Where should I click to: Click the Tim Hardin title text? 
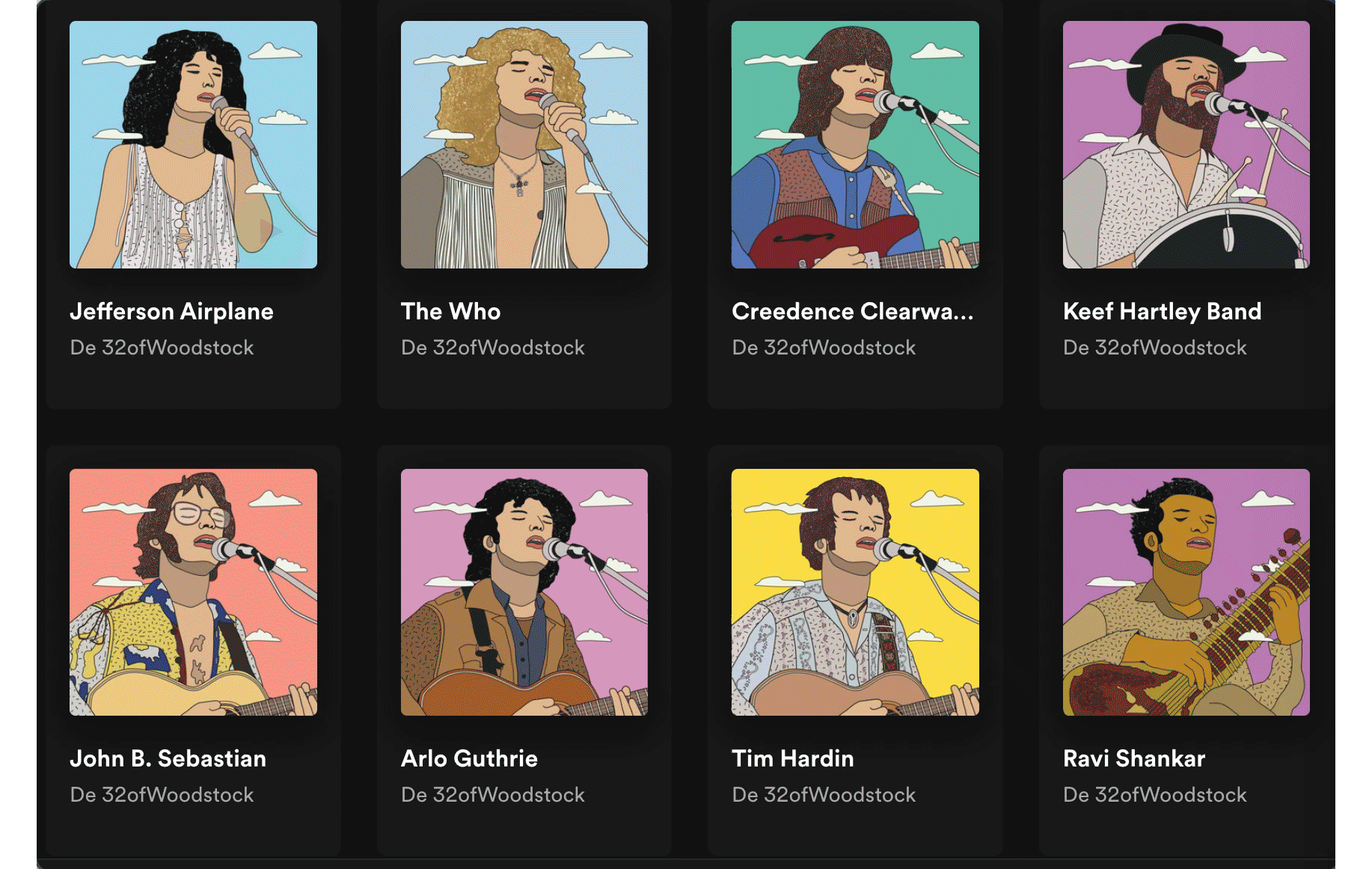(x=792, y=758)
